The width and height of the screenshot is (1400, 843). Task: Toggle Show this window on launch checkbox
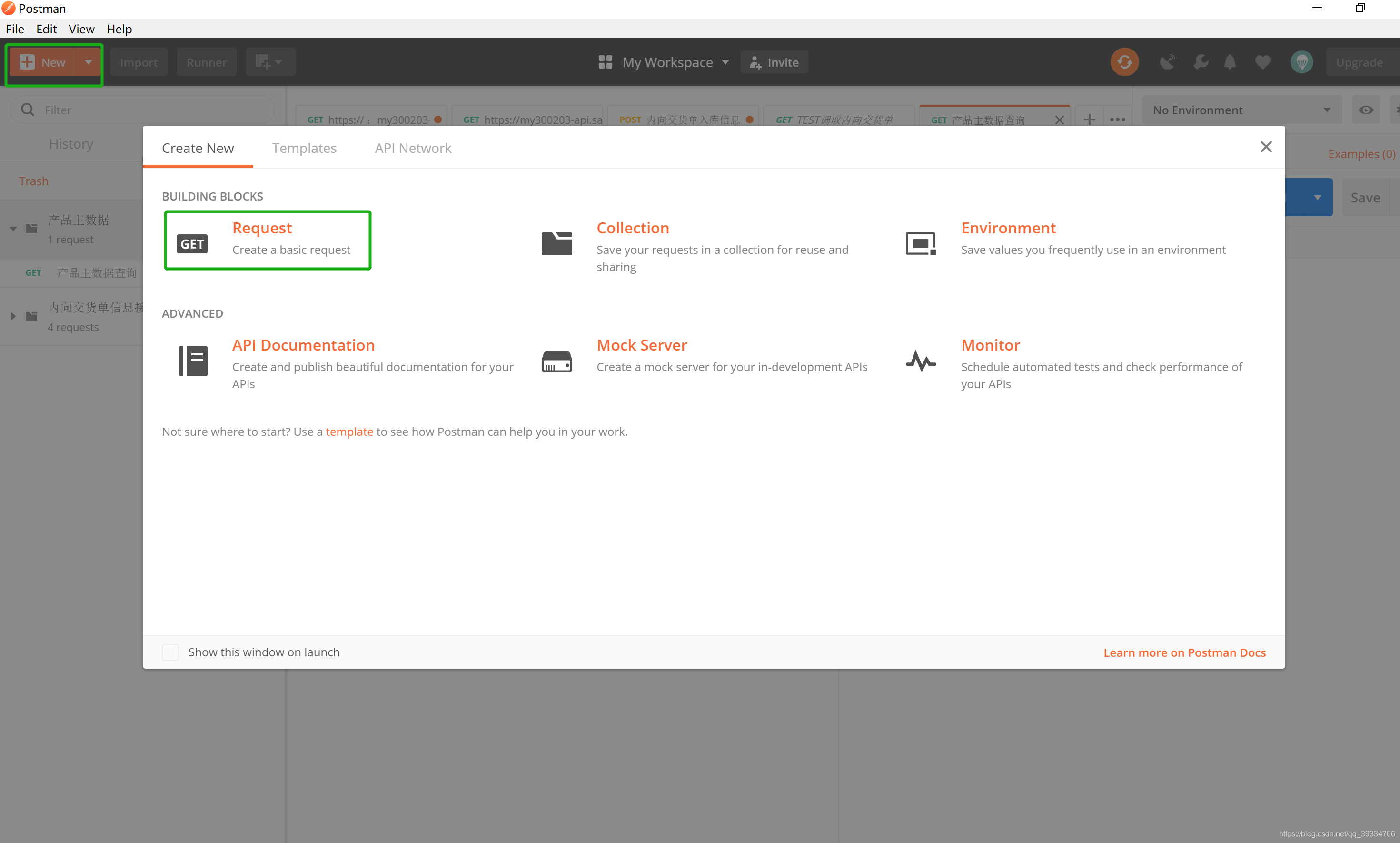coord(170,652)
